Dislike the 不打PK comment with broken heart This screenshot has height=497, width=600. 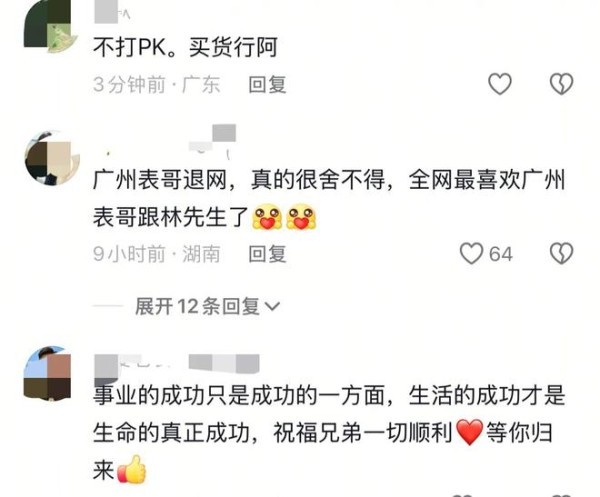point(561,84)
